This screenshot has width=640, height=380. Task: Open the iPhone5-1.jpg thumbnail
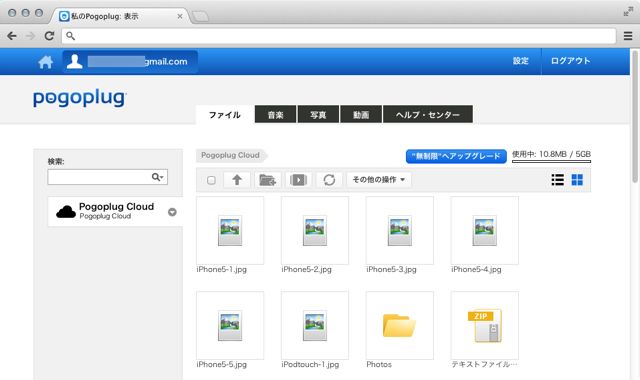click(230, 230)
